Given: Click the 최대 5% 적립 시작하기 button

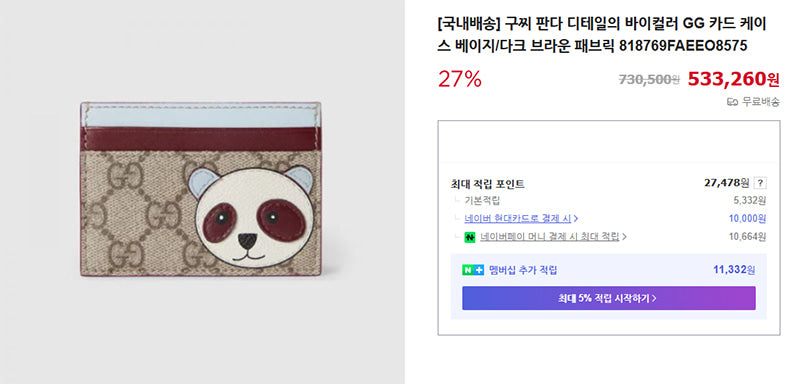Looking at the screenshot, I should [x=609, y=298].
